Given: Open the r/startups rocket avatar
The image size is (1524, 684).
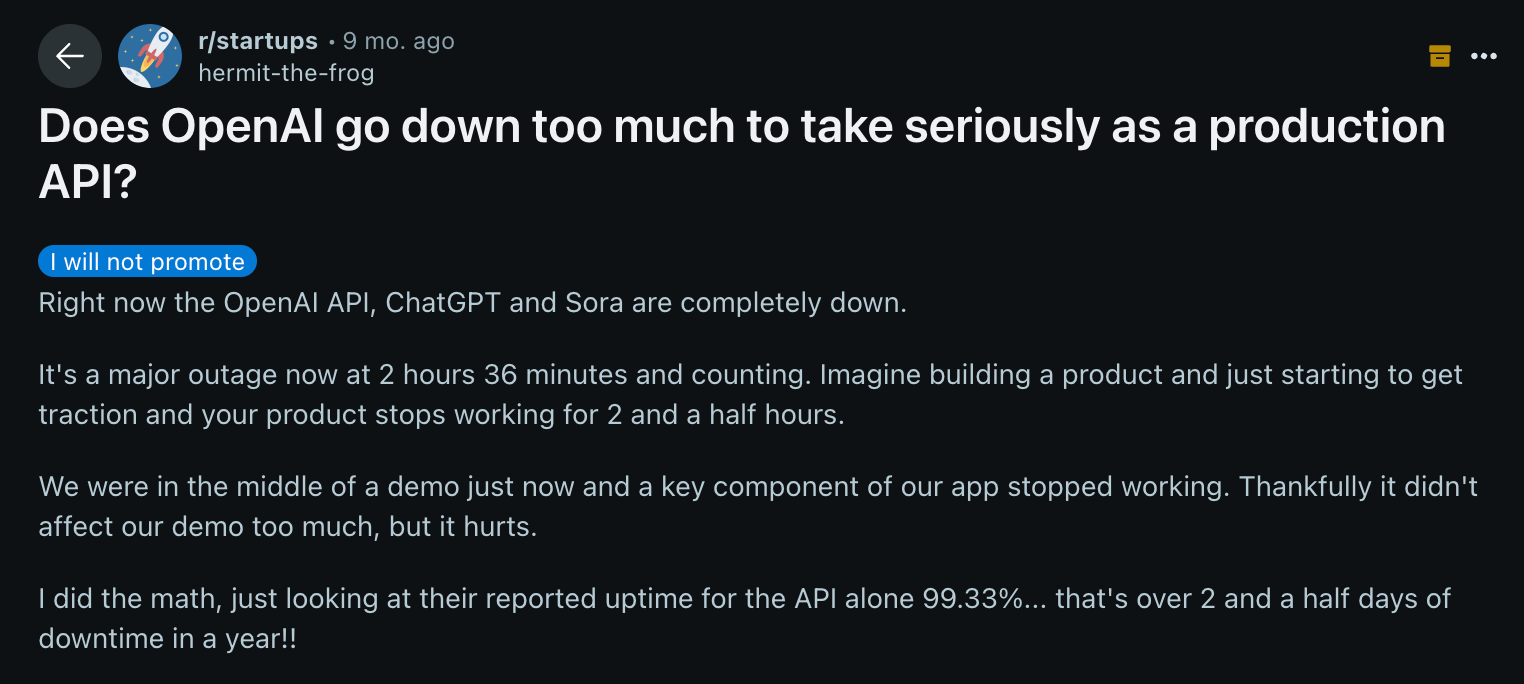Looking at the screenshot, I should pos(150,56).
